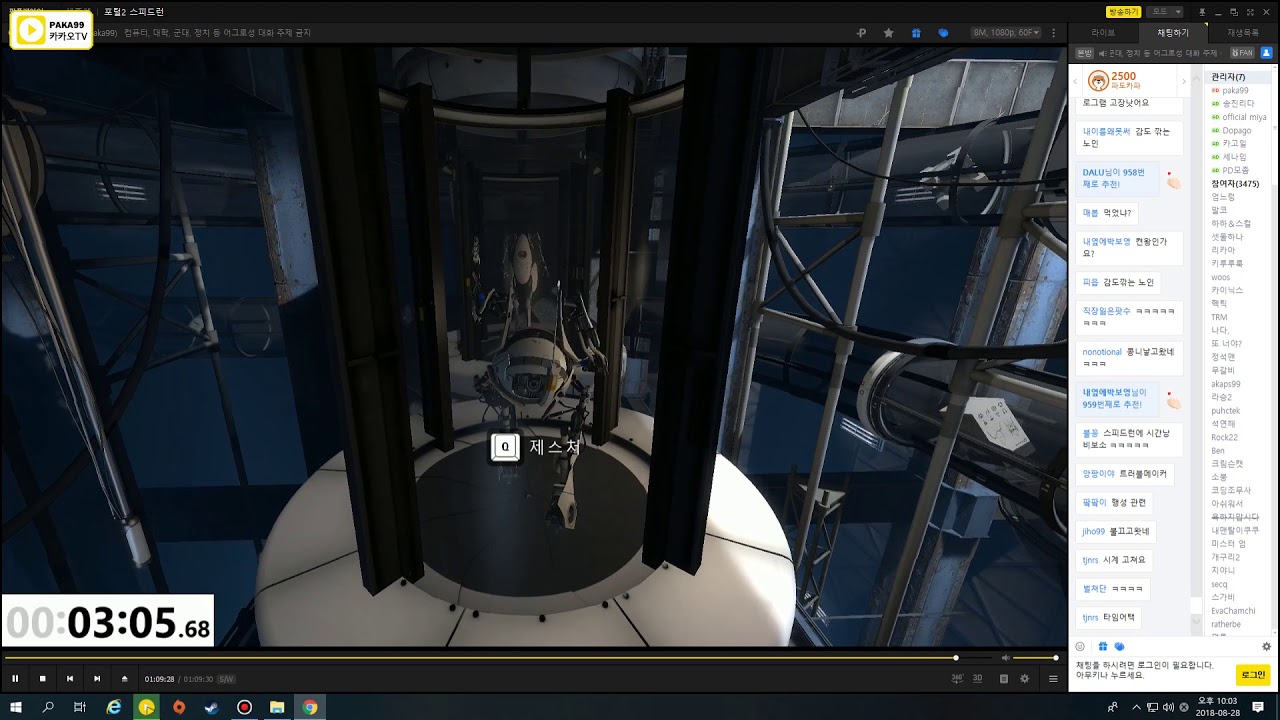The height and width of the screenshot is (720, 1280).
Task: Click the yellow 로그인 login button
Action: tap(1253, 675)
